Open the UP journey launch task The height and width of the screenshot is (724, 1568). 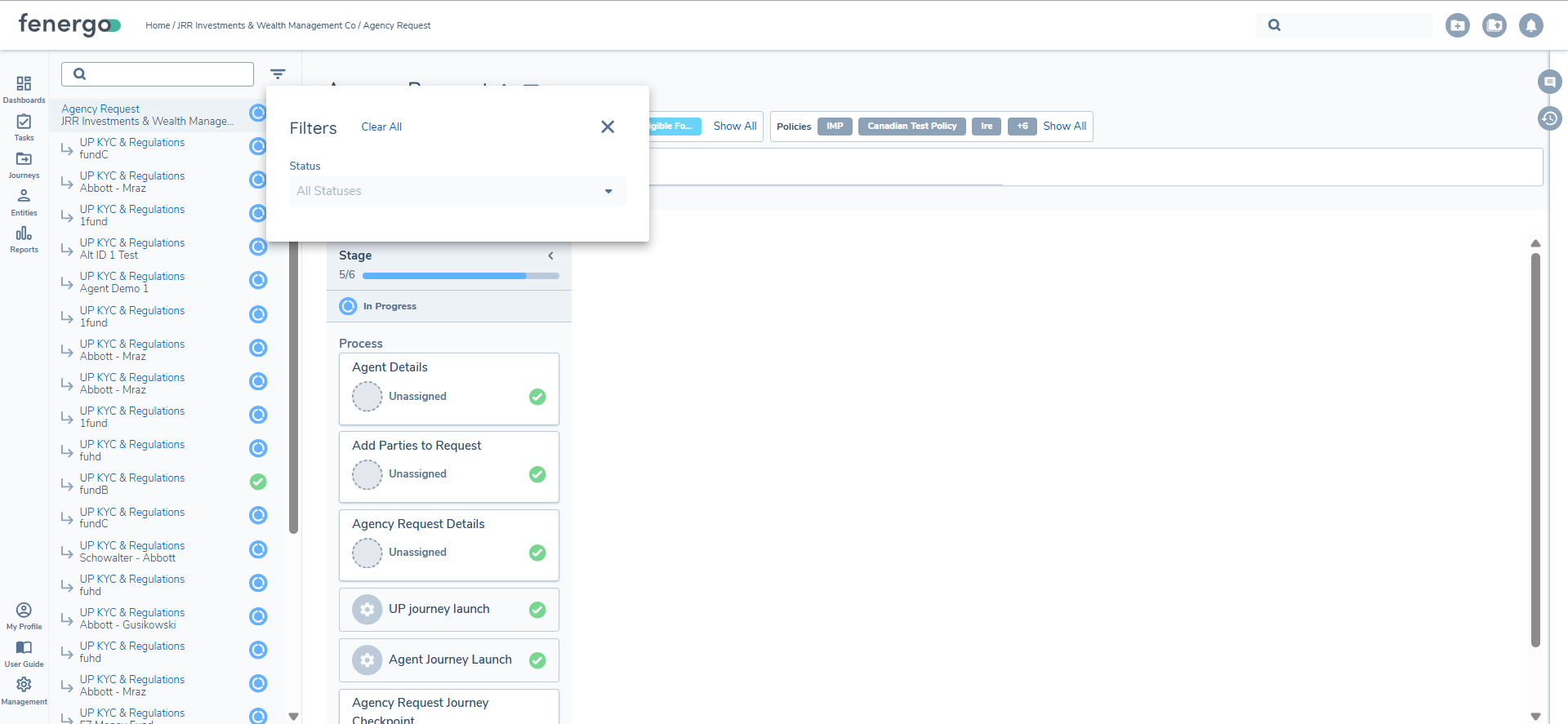tap(449, 610)
